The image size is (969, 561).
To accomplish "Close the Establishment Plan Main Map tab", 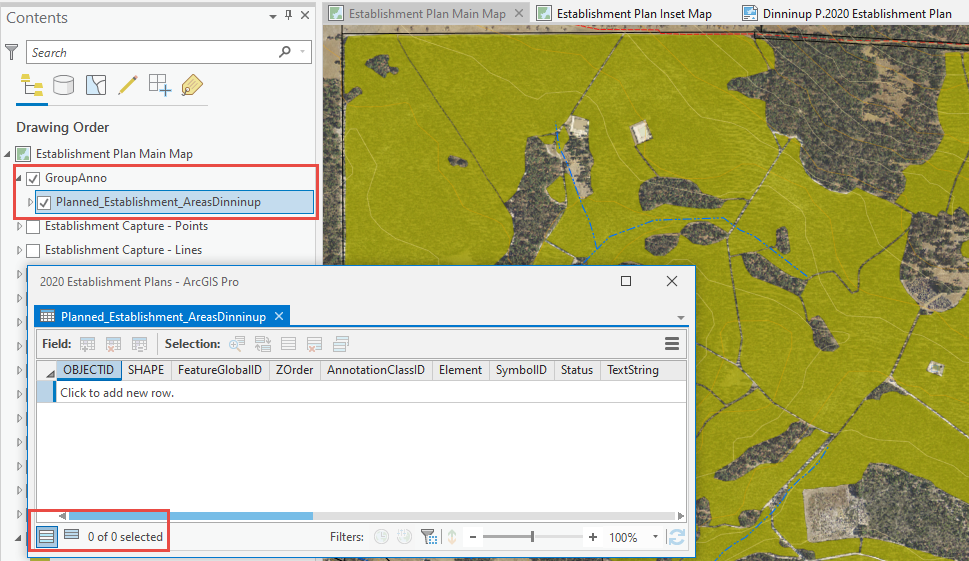I will [519, 13].
